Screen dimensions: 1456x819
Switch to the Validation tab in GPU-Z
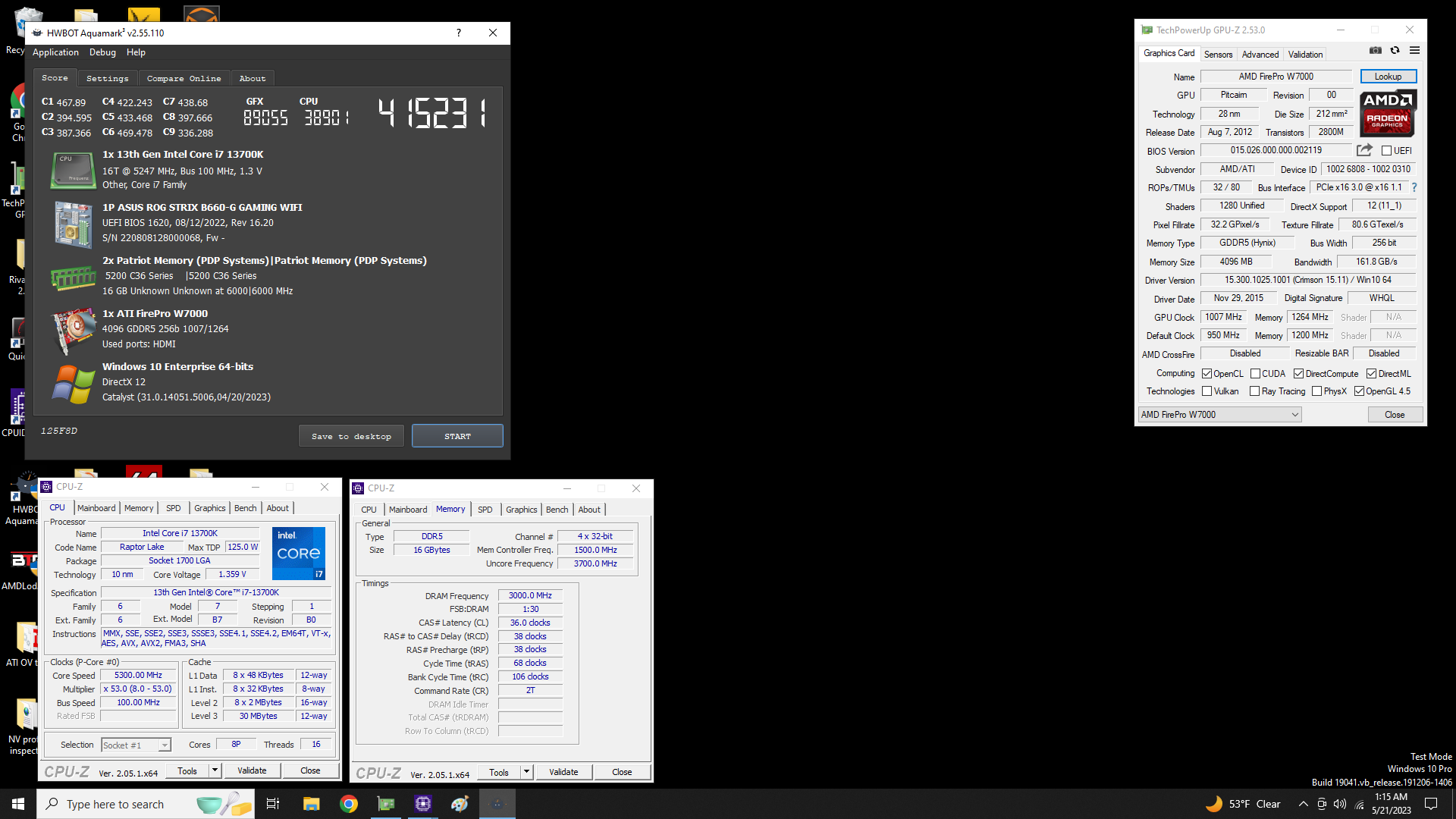[1305, 55]
